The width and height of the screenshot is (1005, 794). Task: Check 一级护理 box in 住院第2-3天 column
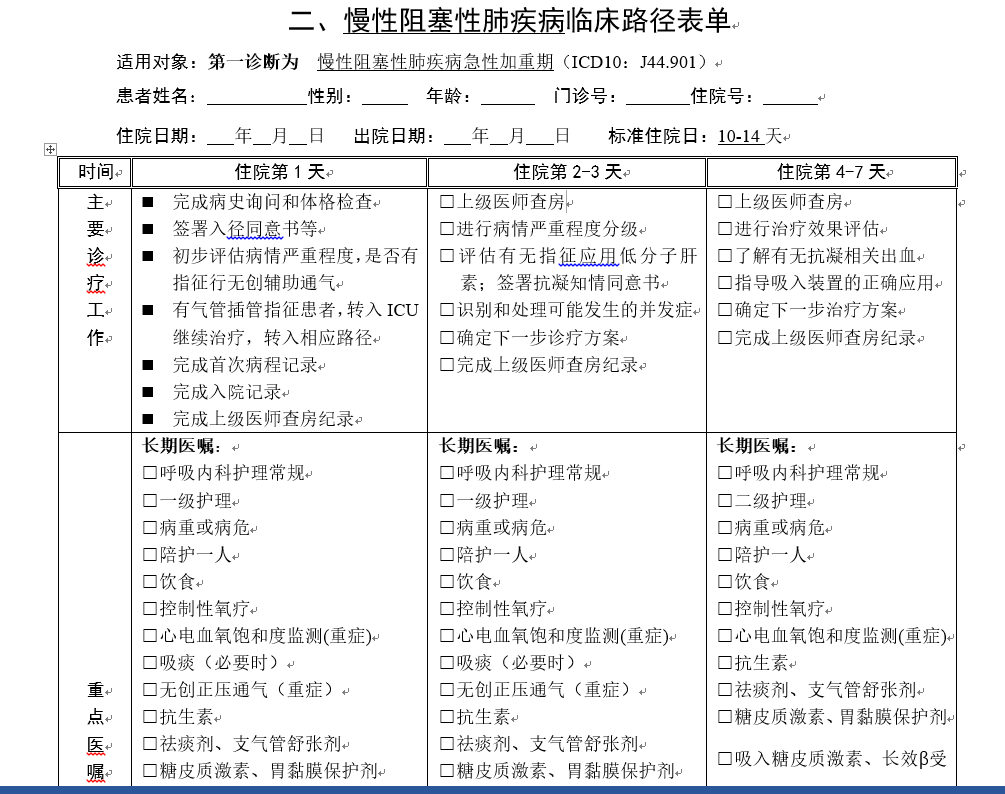tap(447, 500)
